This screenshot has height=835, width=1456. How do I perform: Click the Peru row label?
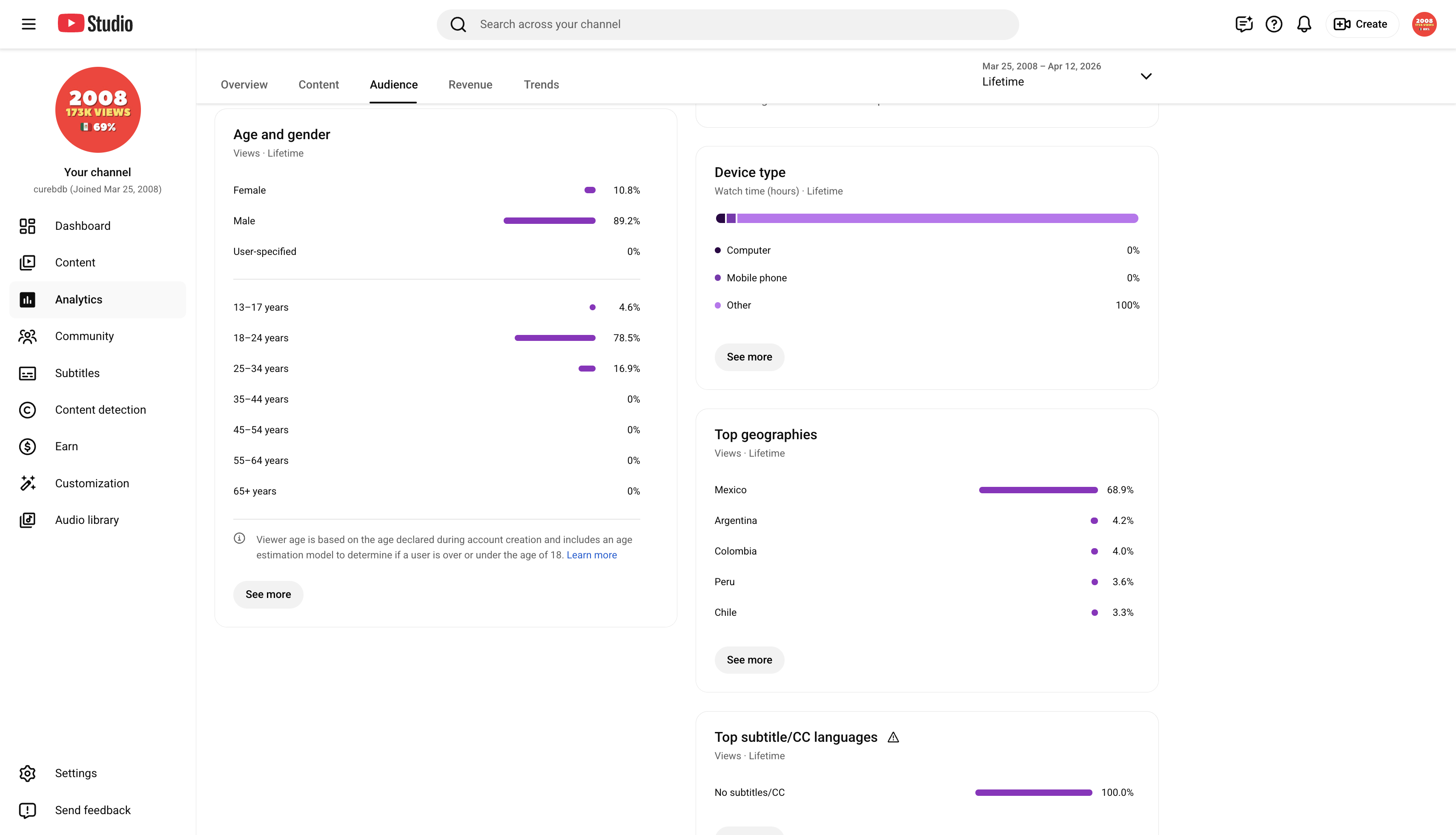(x=725, y=582)
